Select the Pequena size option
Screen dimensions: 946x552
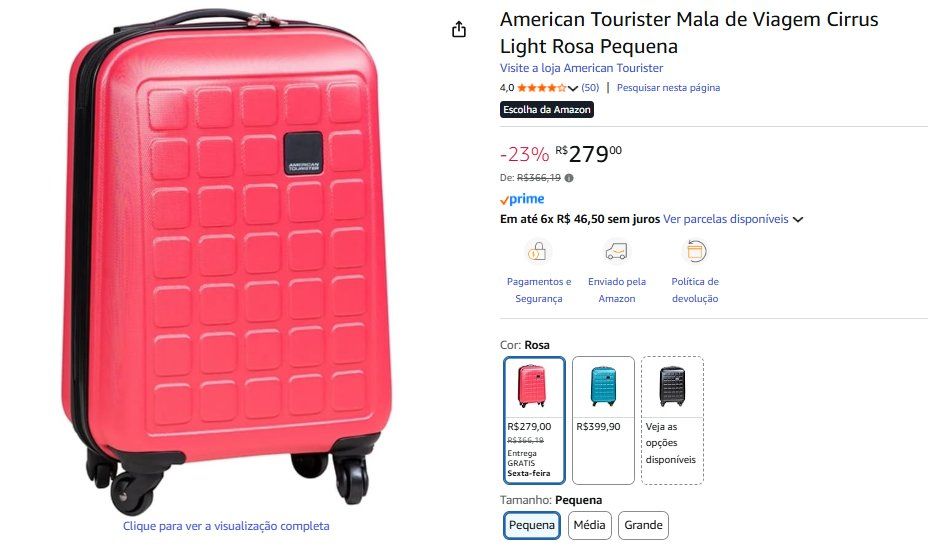(x=532, y=525)
